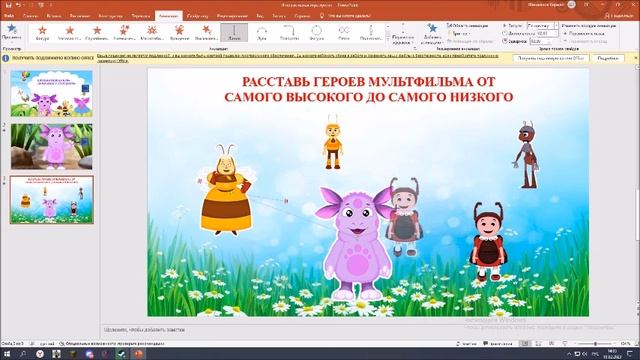Open Windows taskbar search
This screenshot has height=360, width=640.
click(22, 354)
